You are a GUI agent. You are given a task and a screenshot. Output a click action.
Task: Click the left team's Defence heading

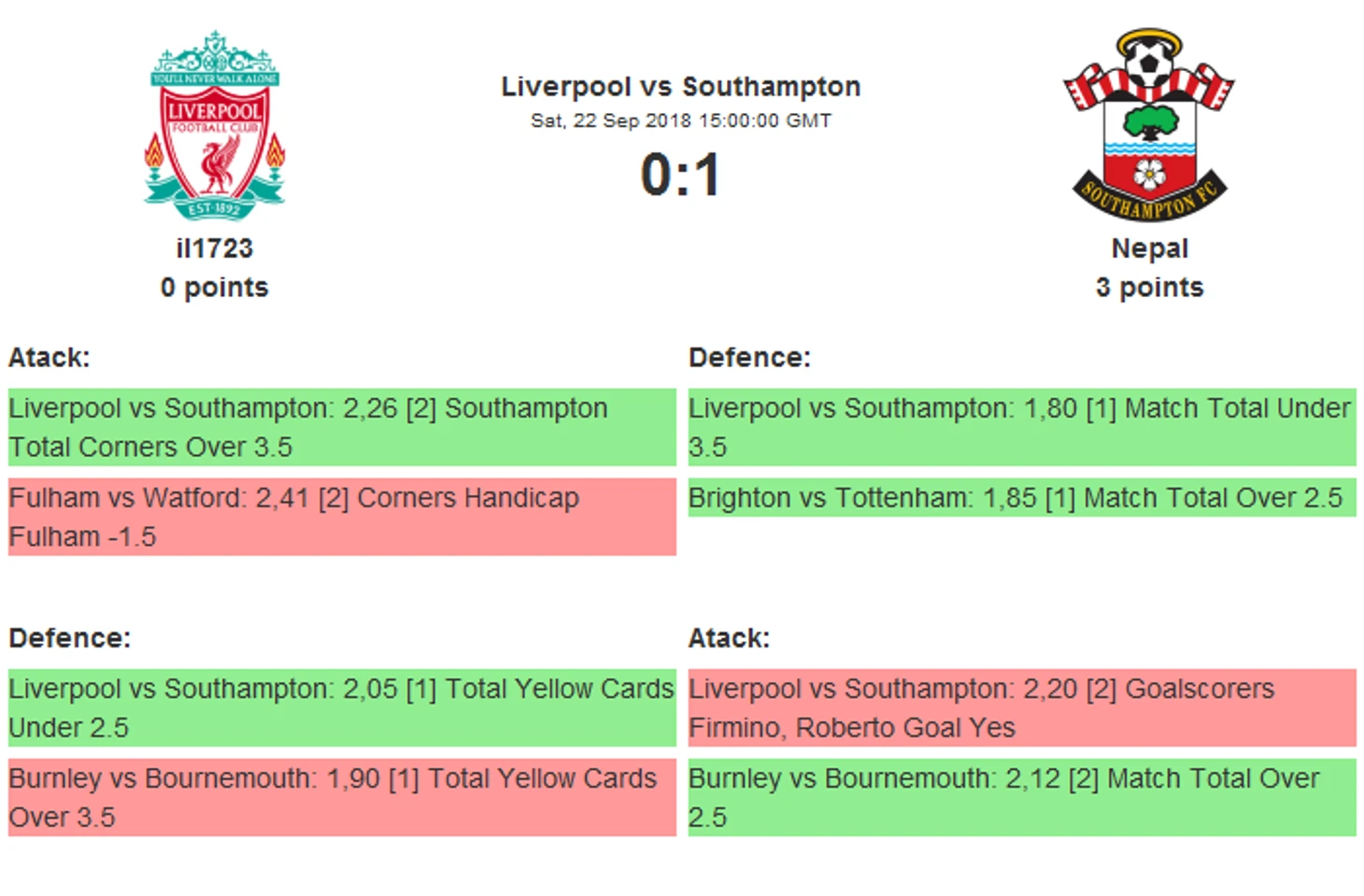point(70,637)
